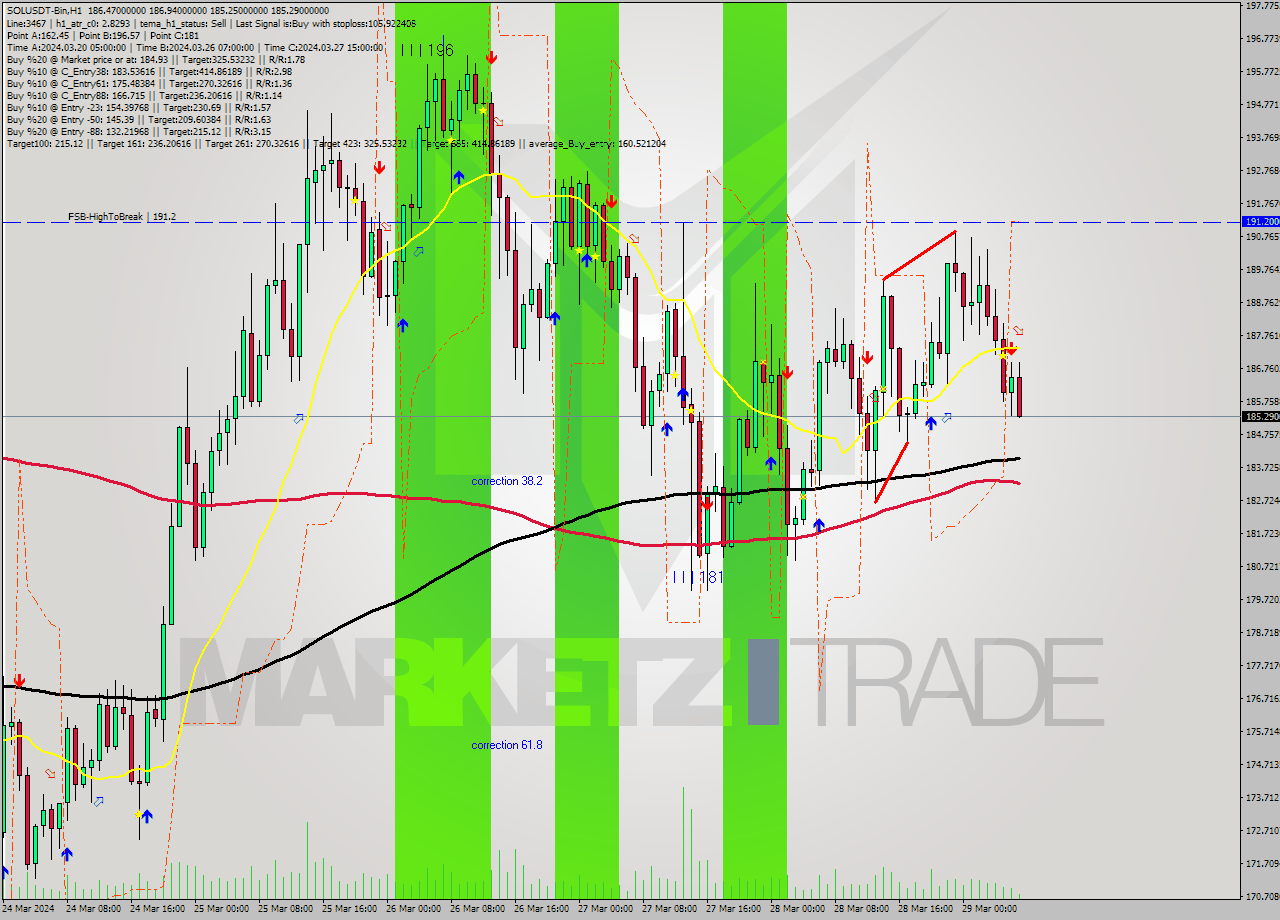Viewport: 1280px width, 920px height.
Task: Select the 'Buy %20 @ Entry -50' line
Action: point(139,119)
